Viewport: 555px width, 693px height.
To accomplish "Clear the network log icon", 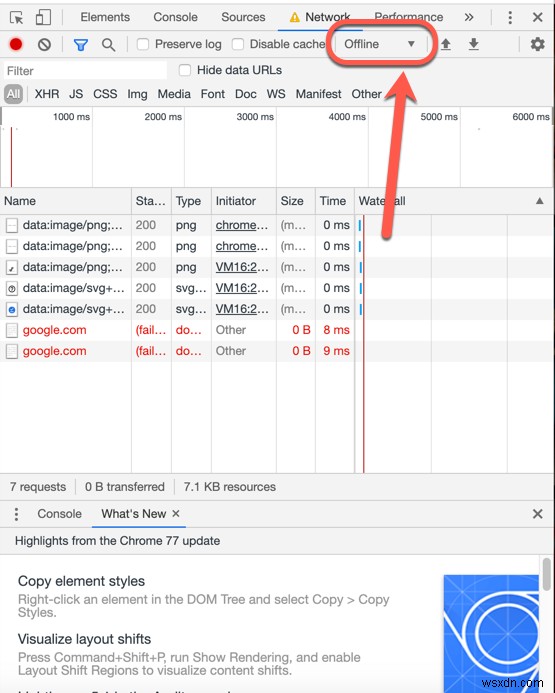I will (44, 44).
